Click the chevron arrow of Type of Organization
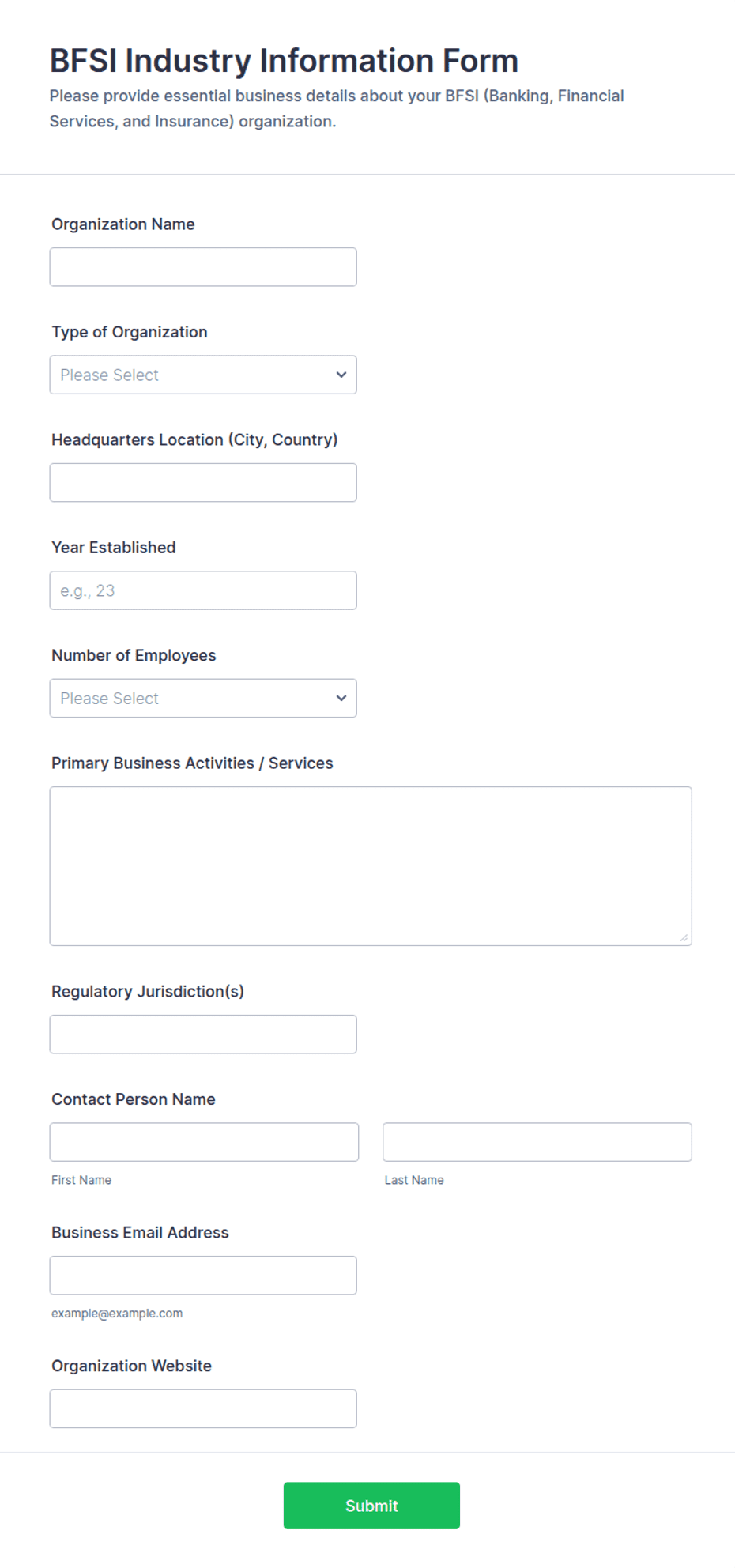This screenshot has width=735, height=1568. 341,375
